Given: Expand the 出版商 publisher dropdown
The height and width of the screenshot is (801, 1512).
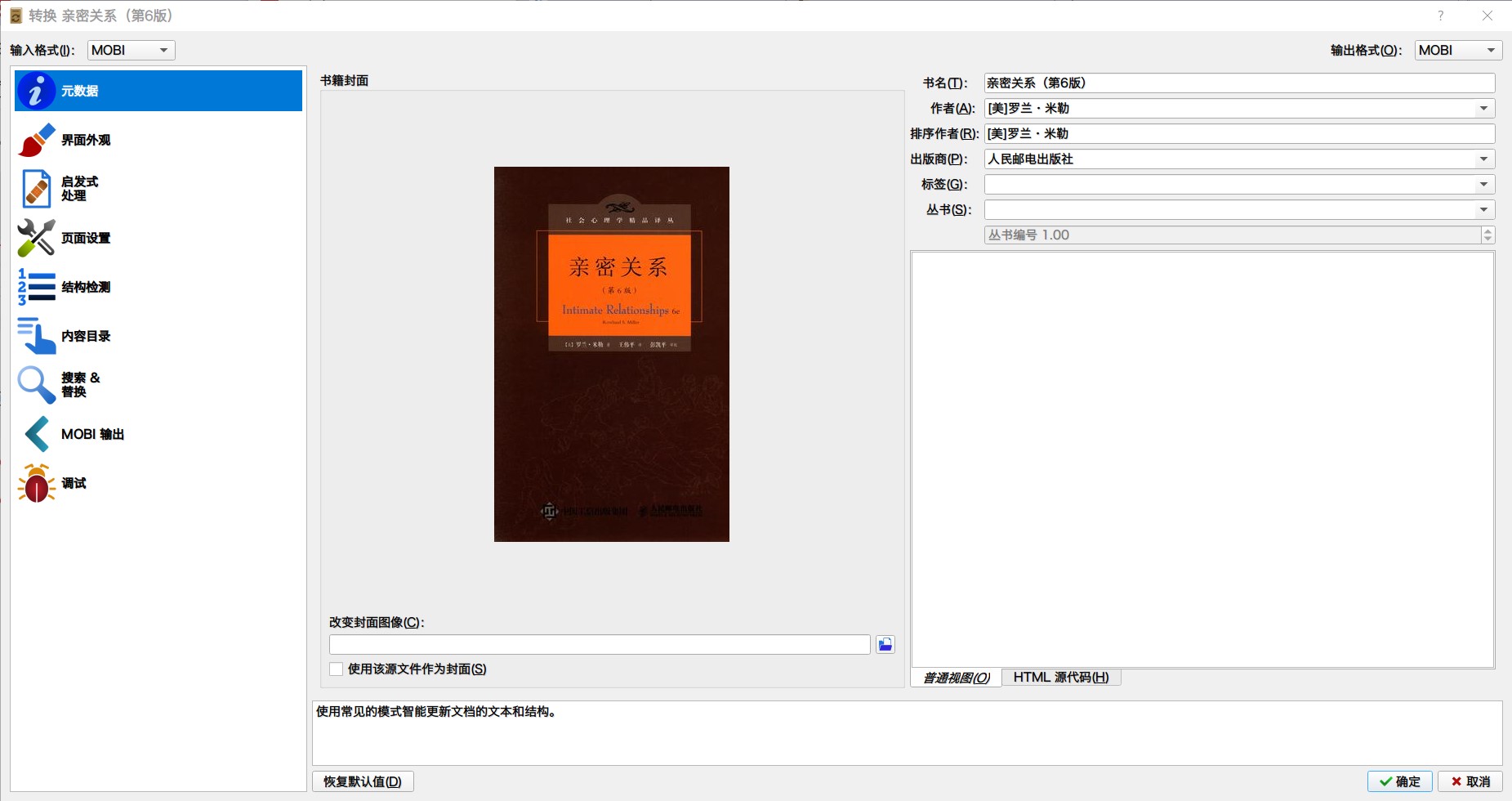Looking at the screenshot, I should pos(1483,159).
